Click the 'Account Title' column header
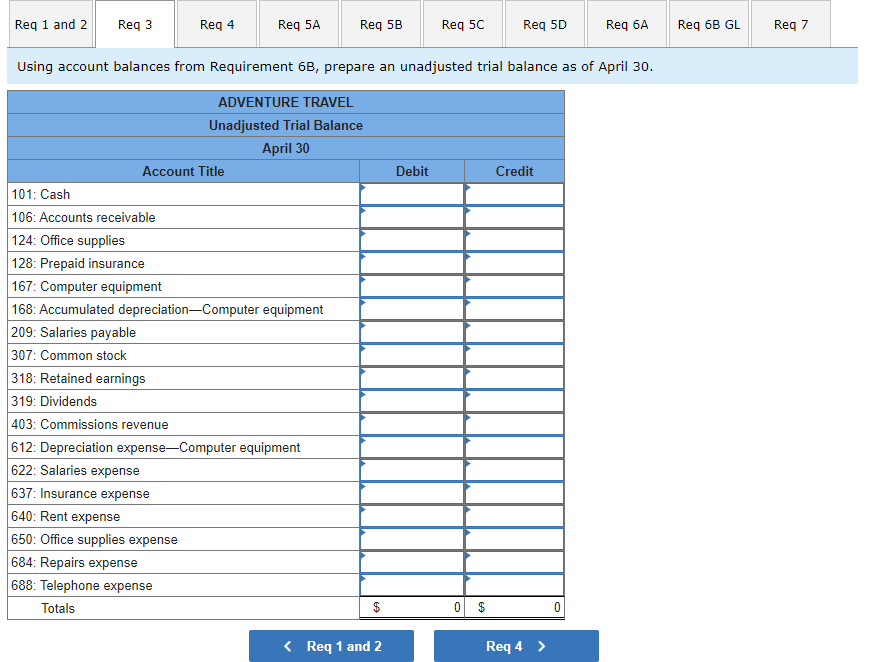Viewport: 888px width, 662px height. (183, 171)
